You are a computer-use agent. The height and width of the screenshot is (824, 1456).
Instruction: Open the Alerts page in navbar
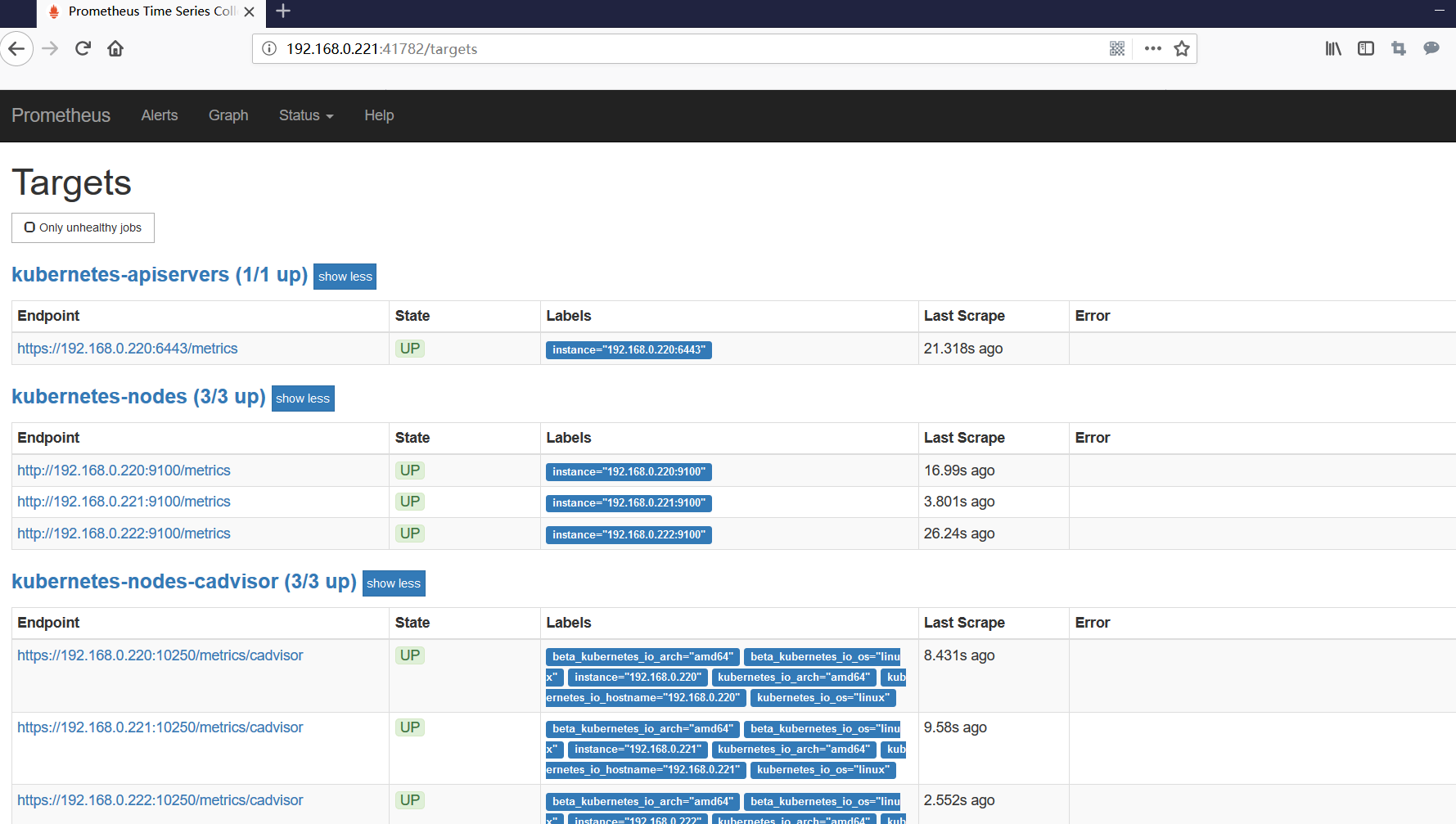(160, 115)
